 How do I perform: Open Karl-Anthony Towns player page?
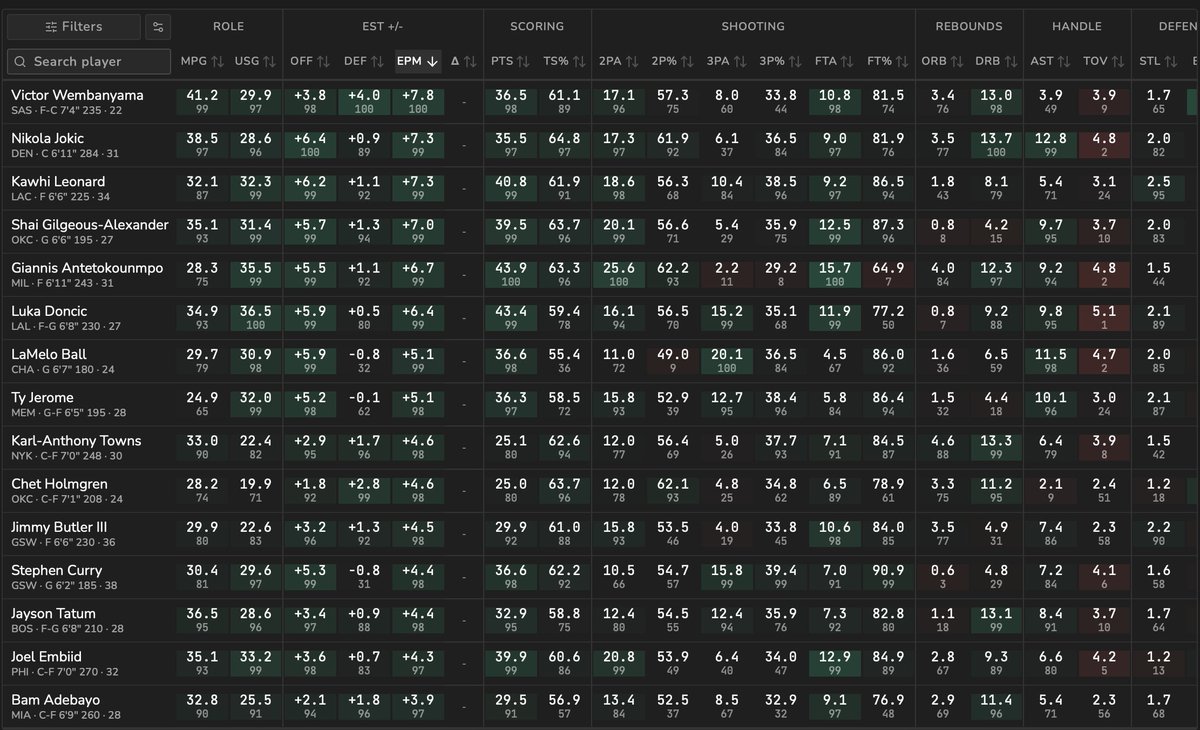[76, 440]
